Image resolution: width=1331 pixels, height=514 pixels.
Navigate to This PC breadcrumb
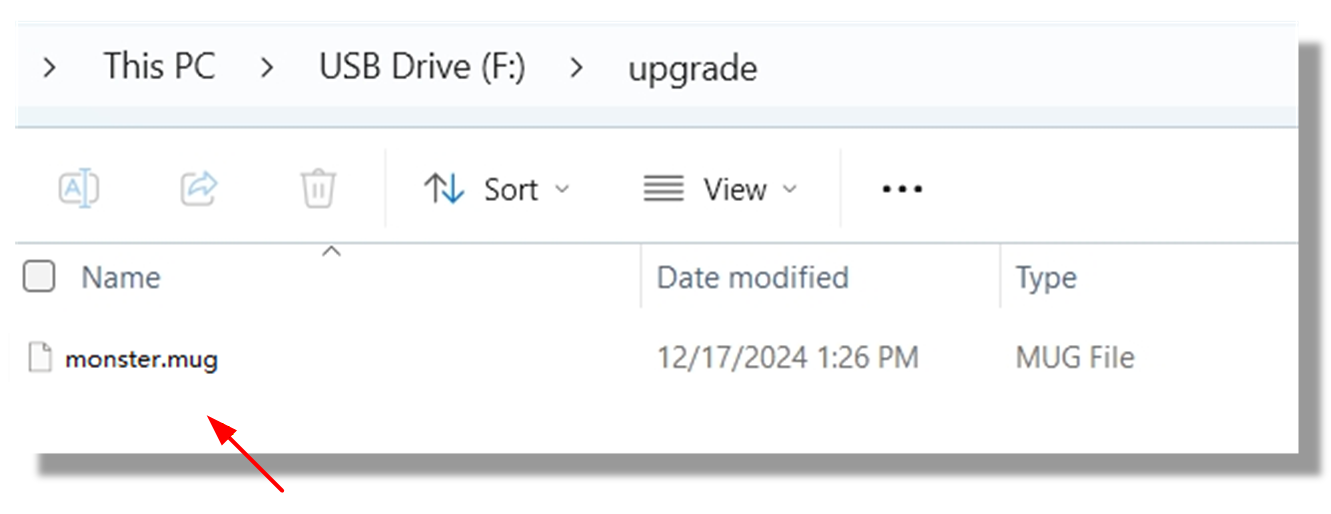coord(159,67)
